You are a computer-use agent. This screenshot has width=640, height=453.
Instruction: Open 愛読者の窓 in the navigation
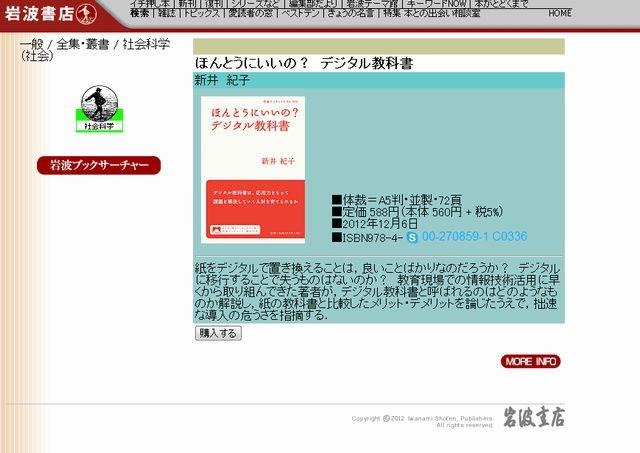251,13
